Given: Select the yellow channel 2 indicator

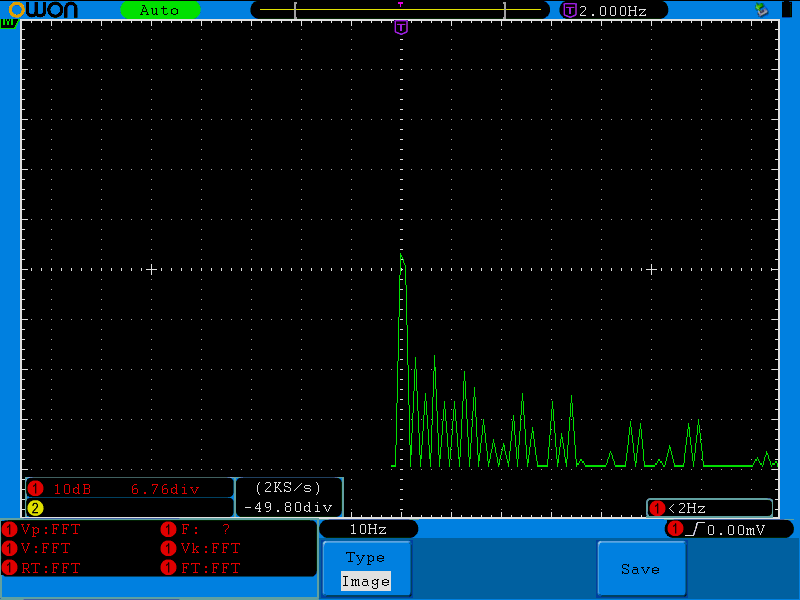Looking at the screenshot, I should (x=35, y=508).
